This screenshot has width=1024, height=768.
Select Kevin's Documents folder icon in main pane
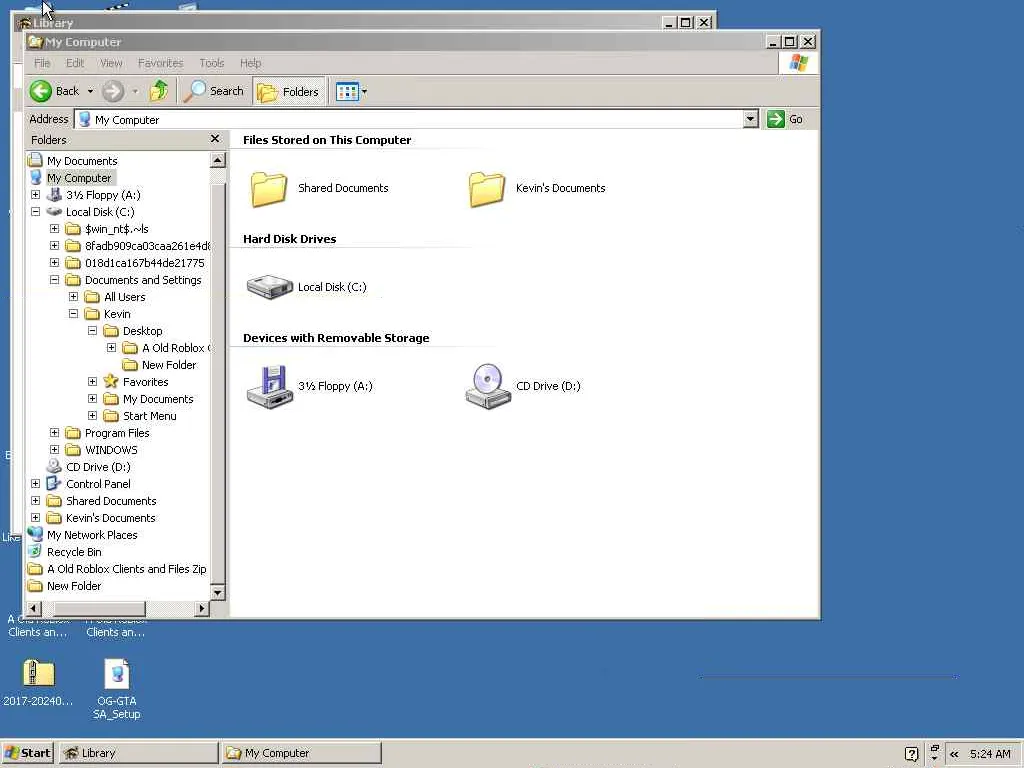point(487,189)
